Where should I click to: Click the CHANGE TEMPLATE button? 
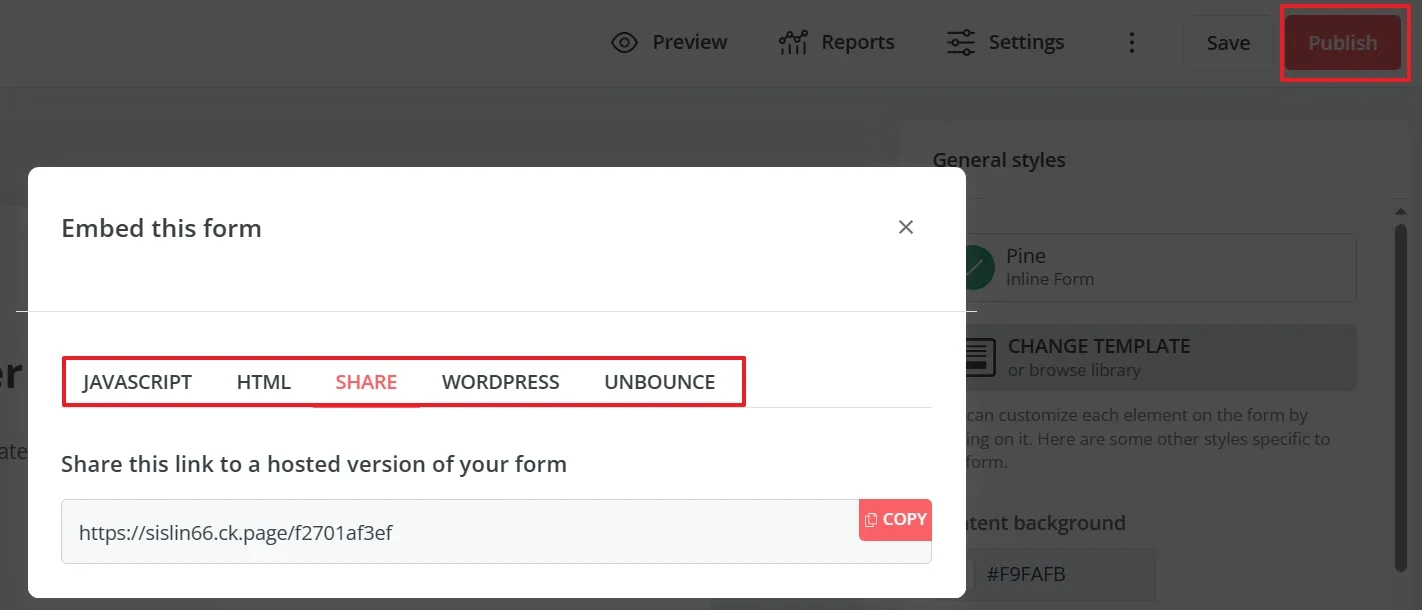pyautogui.click(x=1160, y=357)
